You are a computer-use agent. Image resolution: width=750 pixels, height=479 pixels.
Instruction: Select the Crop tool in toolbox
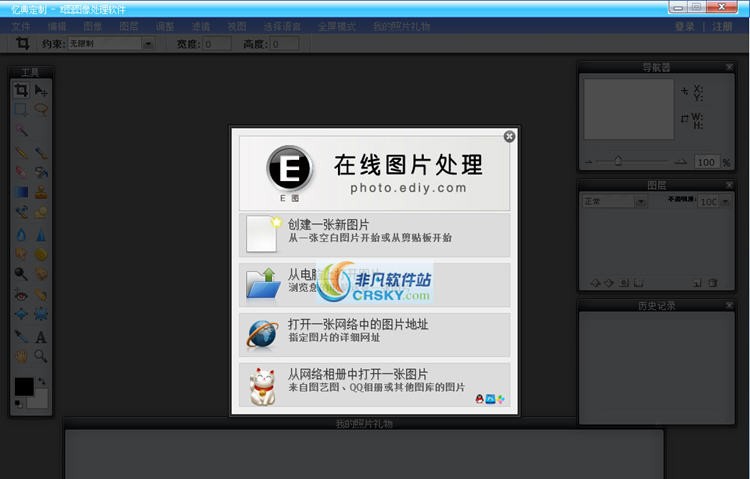tap(21, 91)
